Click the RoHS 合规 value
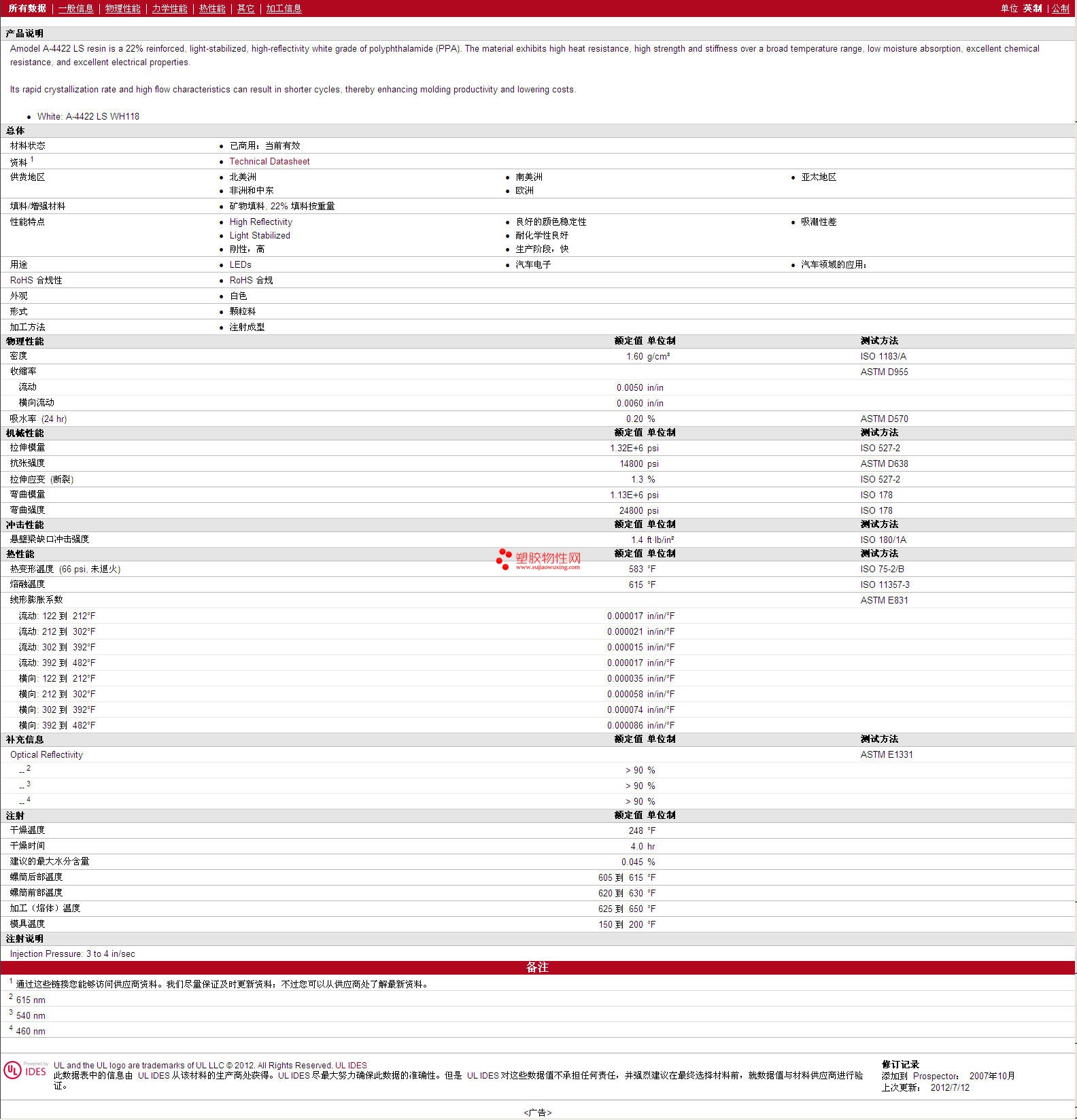 (x=251, y=280)
